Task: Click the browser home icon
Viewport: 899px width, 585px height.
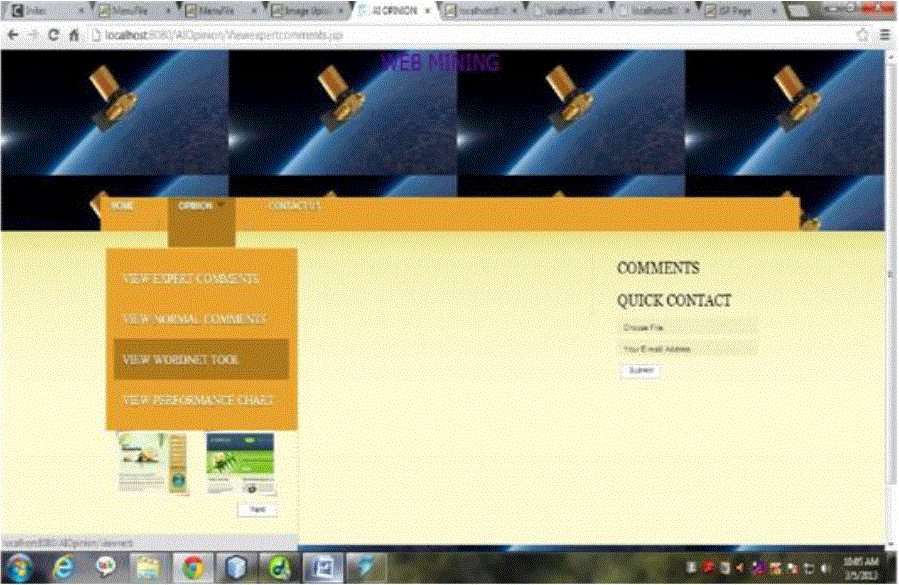Action: tap(73, 34)
